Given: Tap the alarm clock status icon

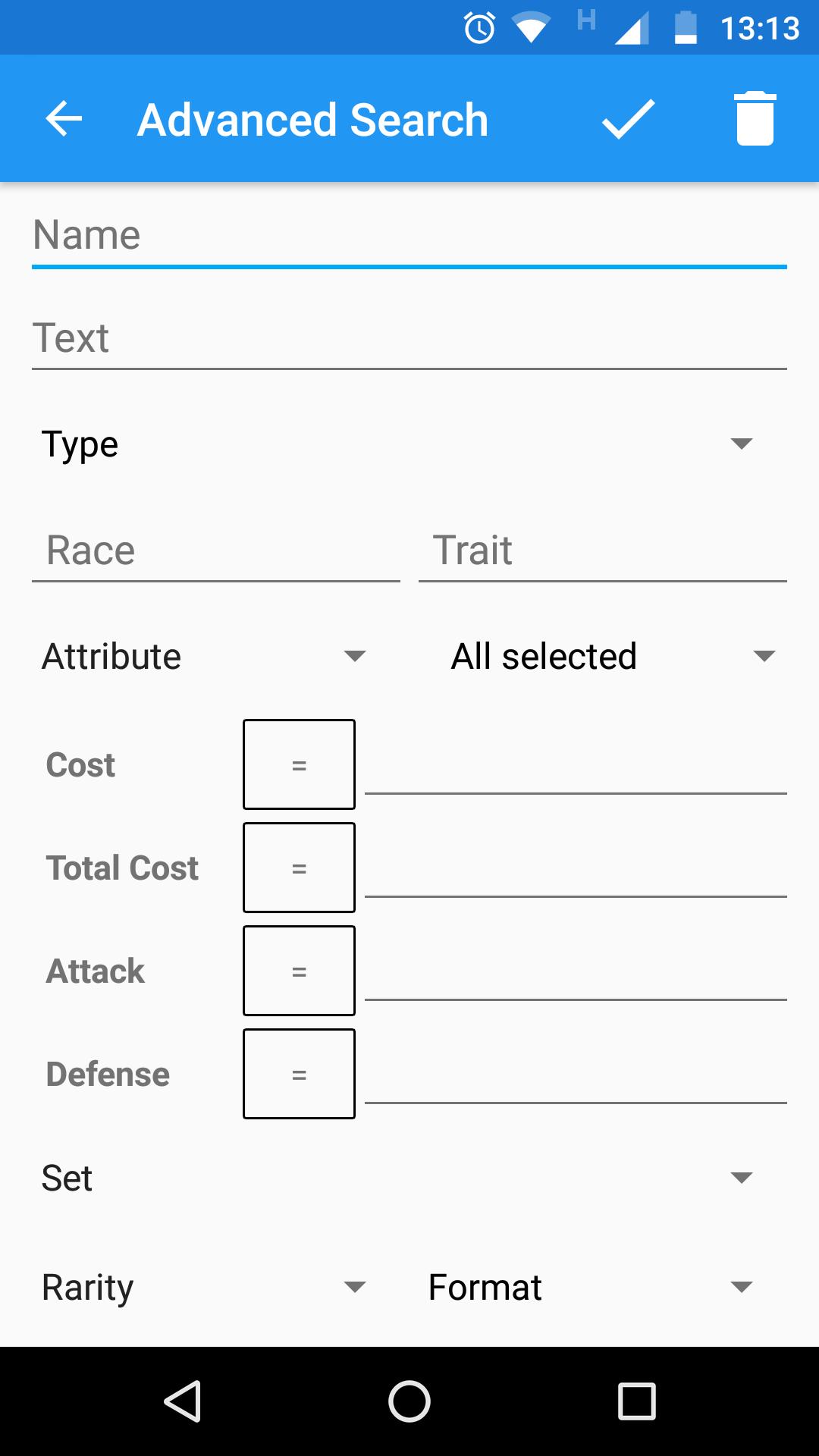Looking at the screenshot, I should click(x=479, y=29).
